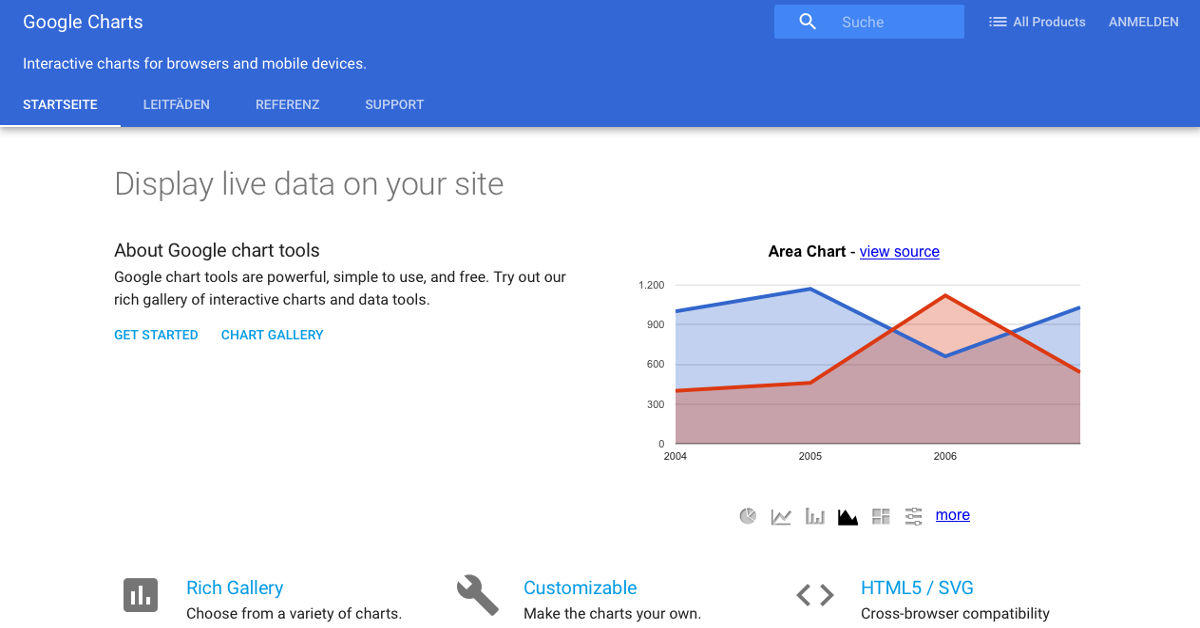
Task: Click the Google Charts logo title
Action: coord(83,22)
